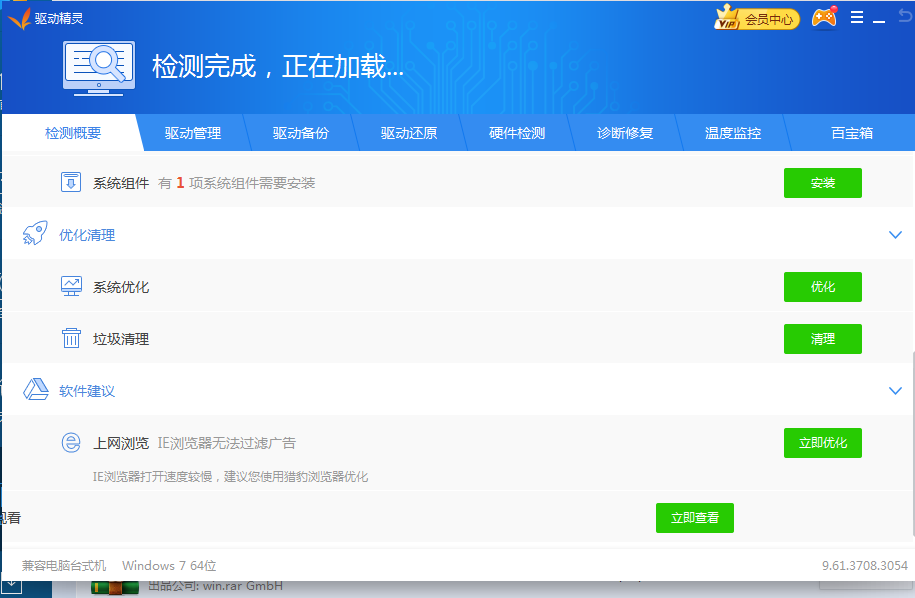Click the 软件建议 triangle icon

[36, 391]
